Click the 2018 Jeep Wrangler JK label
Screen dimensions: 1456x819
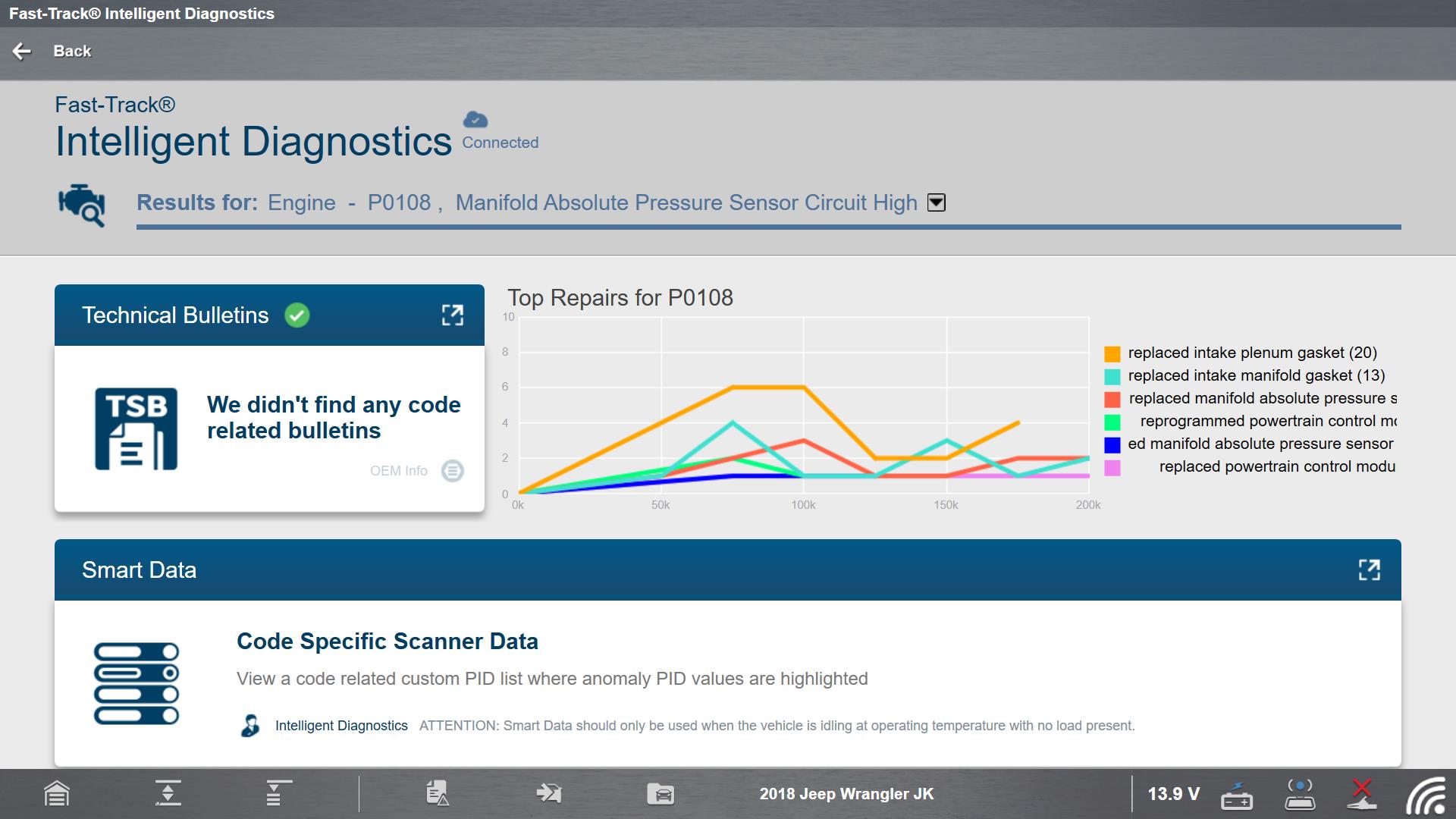(846, 794)
